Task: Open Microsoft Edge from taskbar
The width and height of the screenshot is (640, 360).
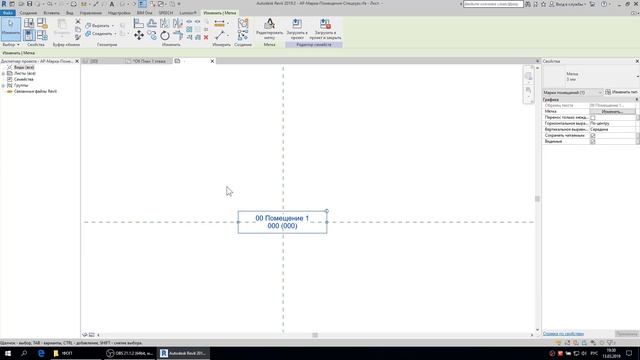Action: [41, 353]
